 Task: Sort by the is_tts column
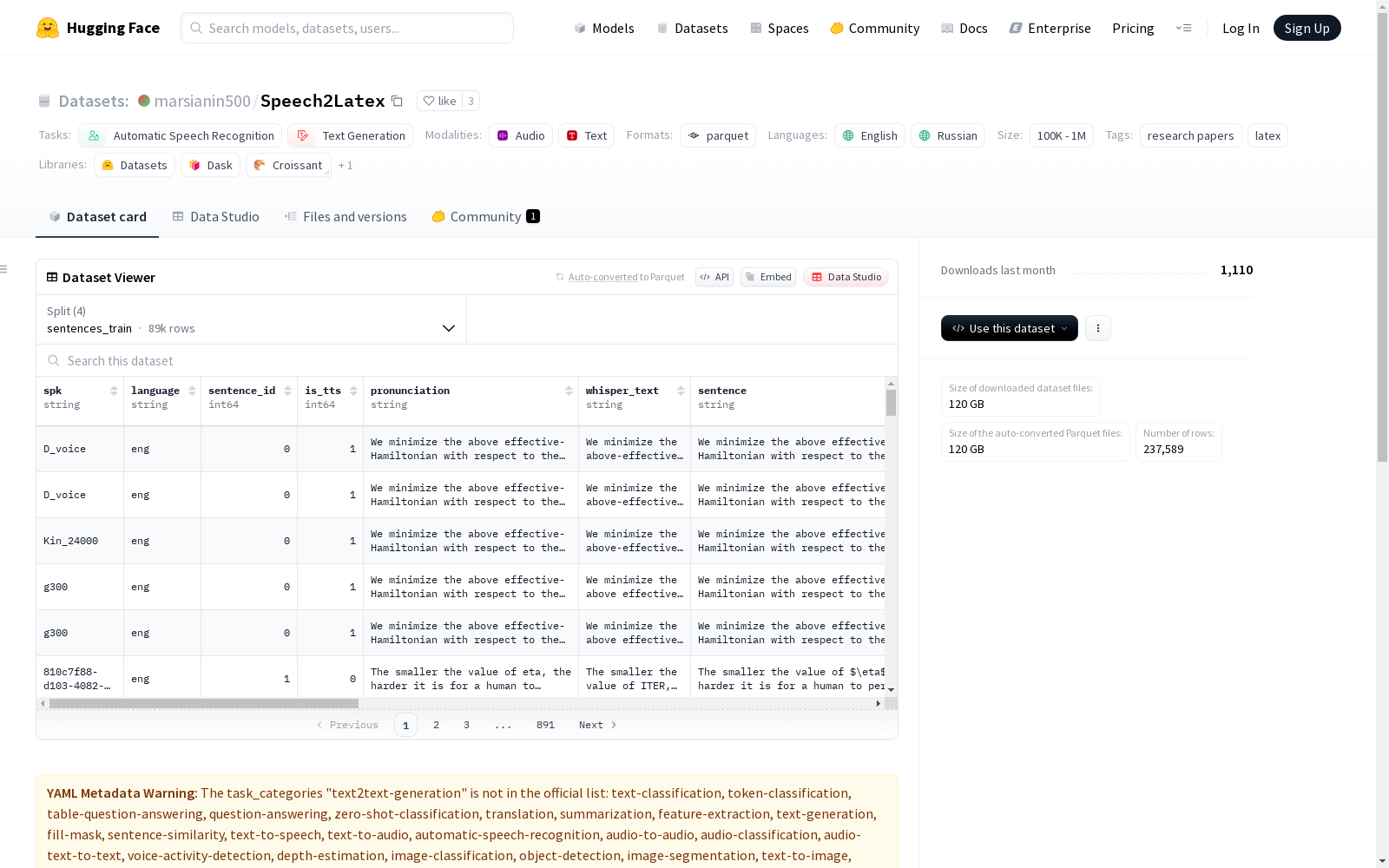coord(354,391)
